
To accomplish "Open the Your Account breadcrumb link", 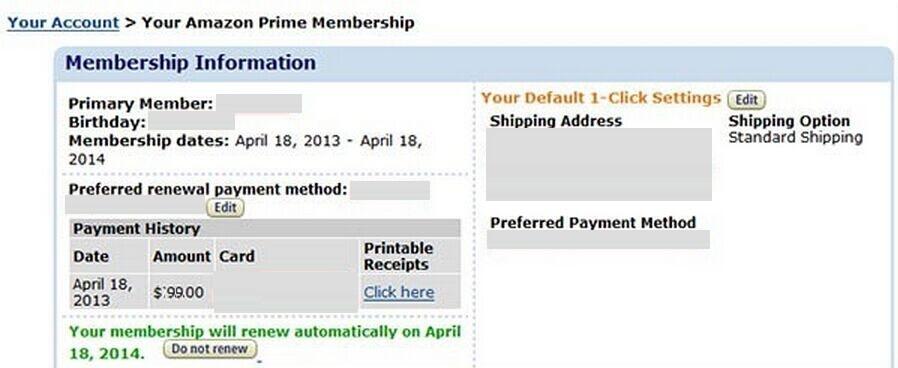I will click(63, 23).
